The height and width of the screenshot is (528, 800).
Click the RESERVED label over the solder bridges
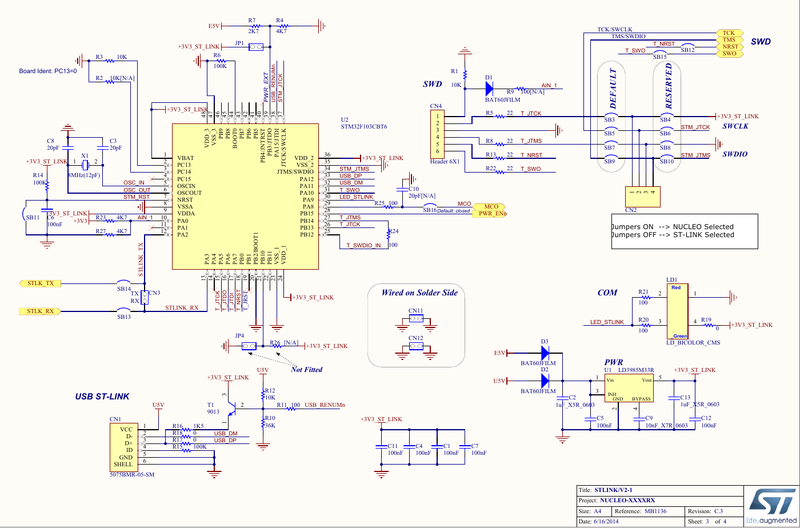click(669, 86)
